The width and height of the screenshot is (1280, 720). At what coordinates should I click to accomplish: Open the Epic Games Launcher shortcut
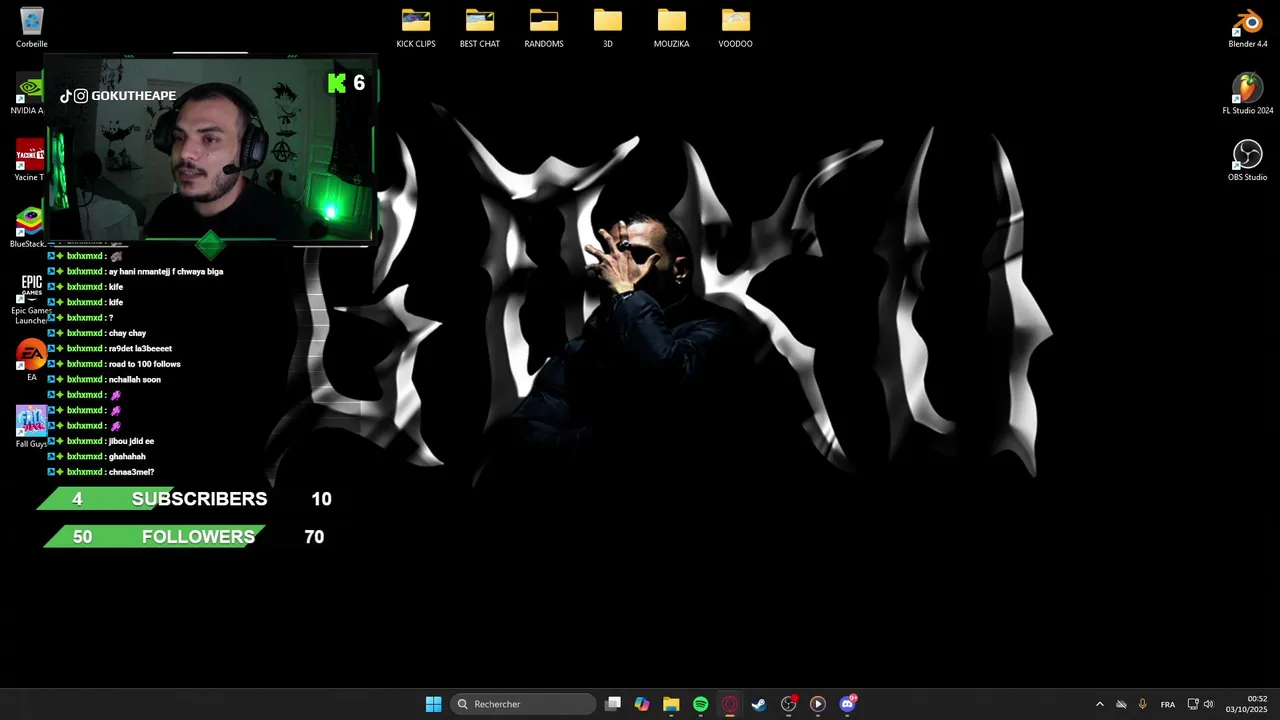tap(31, 298)
